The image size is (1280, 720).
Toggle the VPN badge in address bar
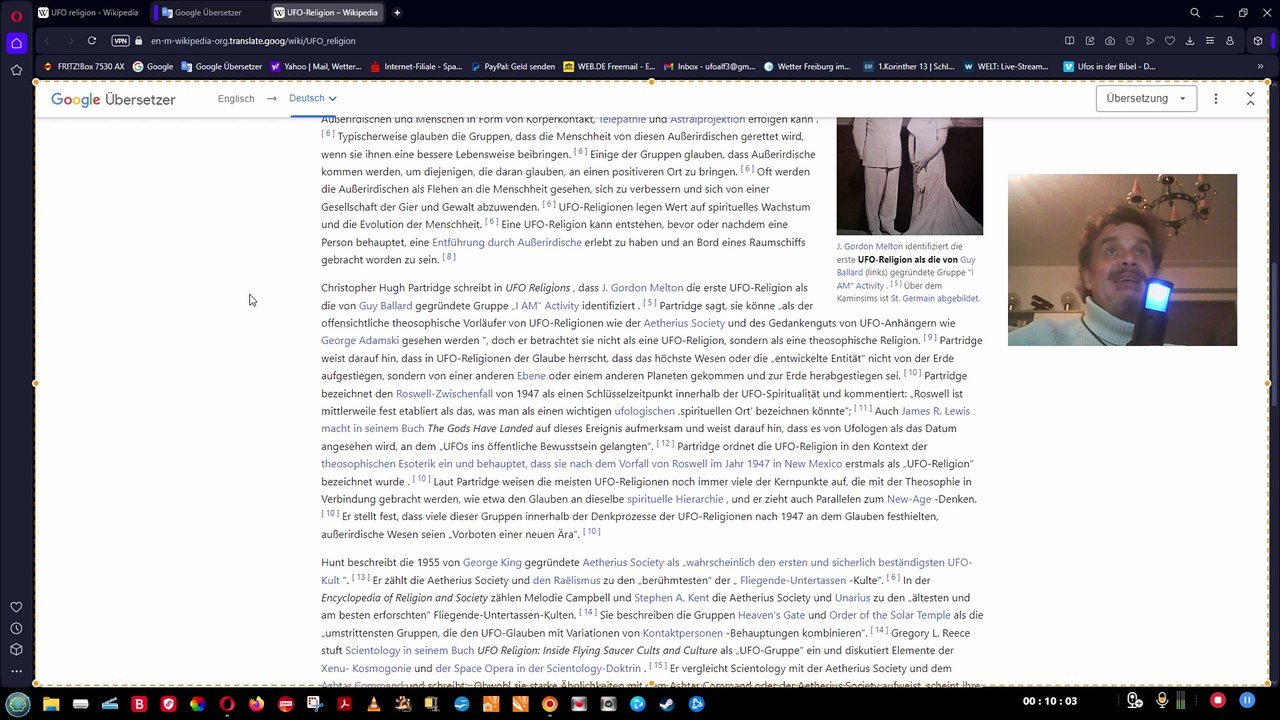pos(121,41)
